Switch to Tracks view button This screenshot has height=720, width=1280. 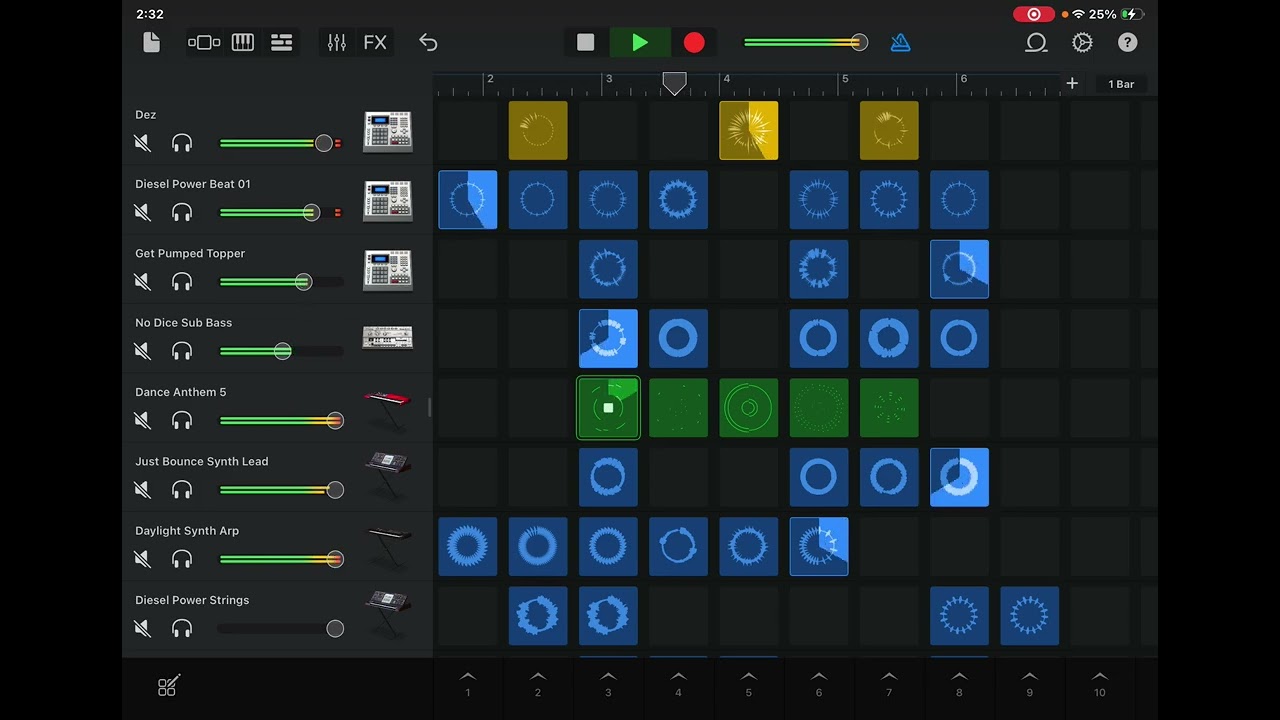pyautogui.click(x=282, y=42)
